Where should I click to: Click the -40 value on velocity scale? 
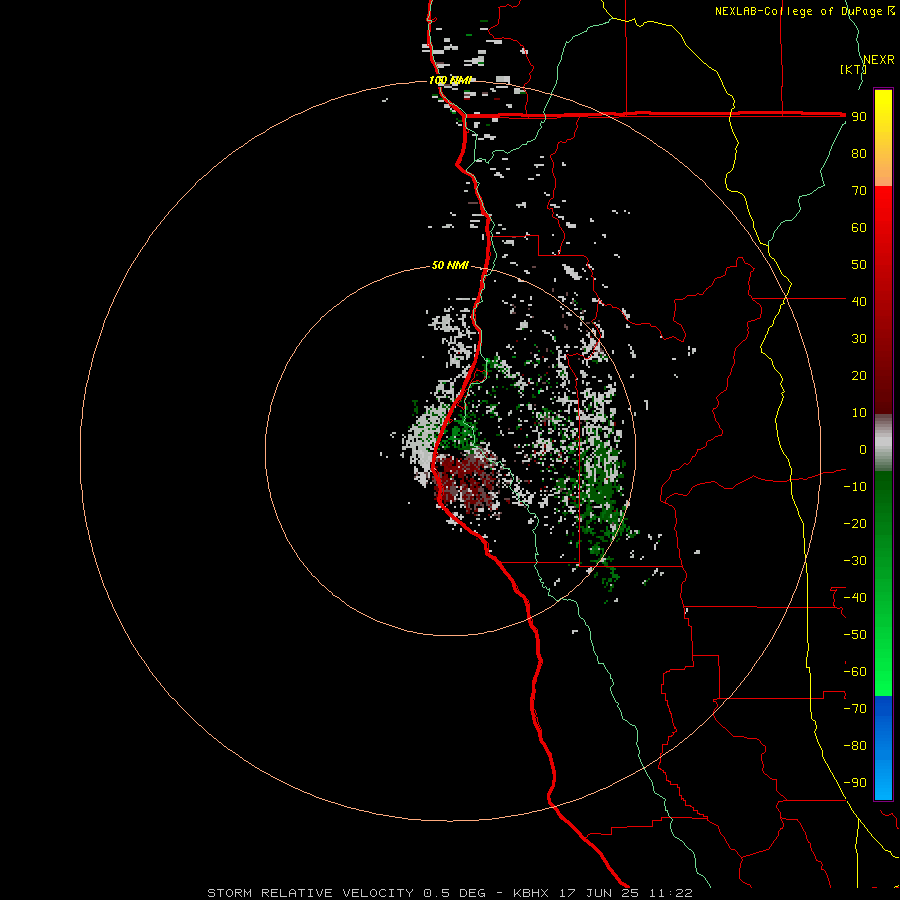855,598
